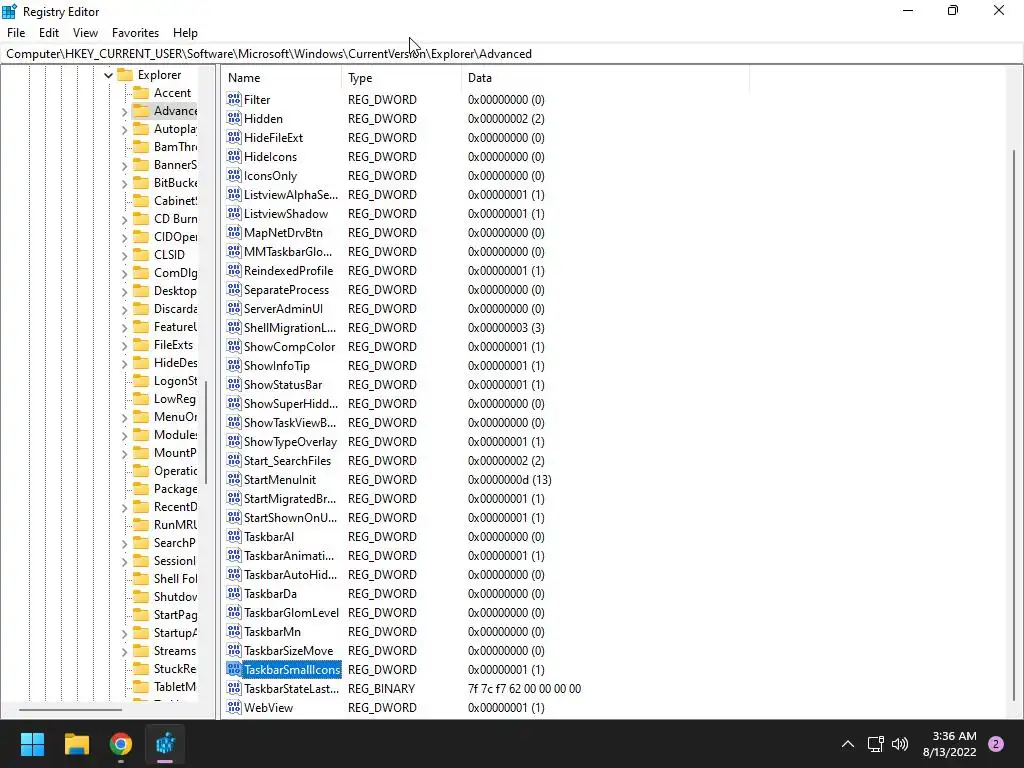Click the IconsOnly value icon
Image resolution: width=1024 pixels, height=768 pixels.
234,175
